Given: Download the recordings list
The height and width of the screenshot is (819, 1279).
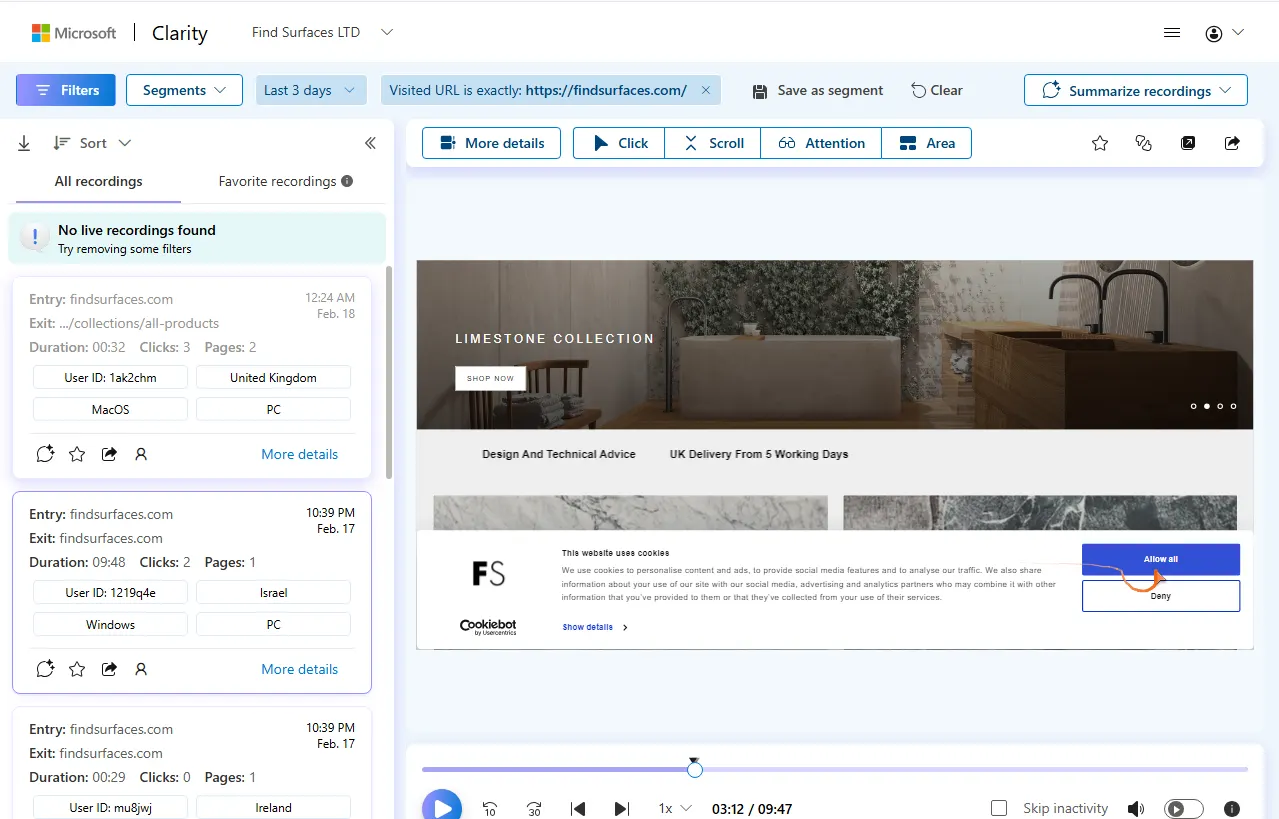Looking at the screenshot, I should coord(24,143).
